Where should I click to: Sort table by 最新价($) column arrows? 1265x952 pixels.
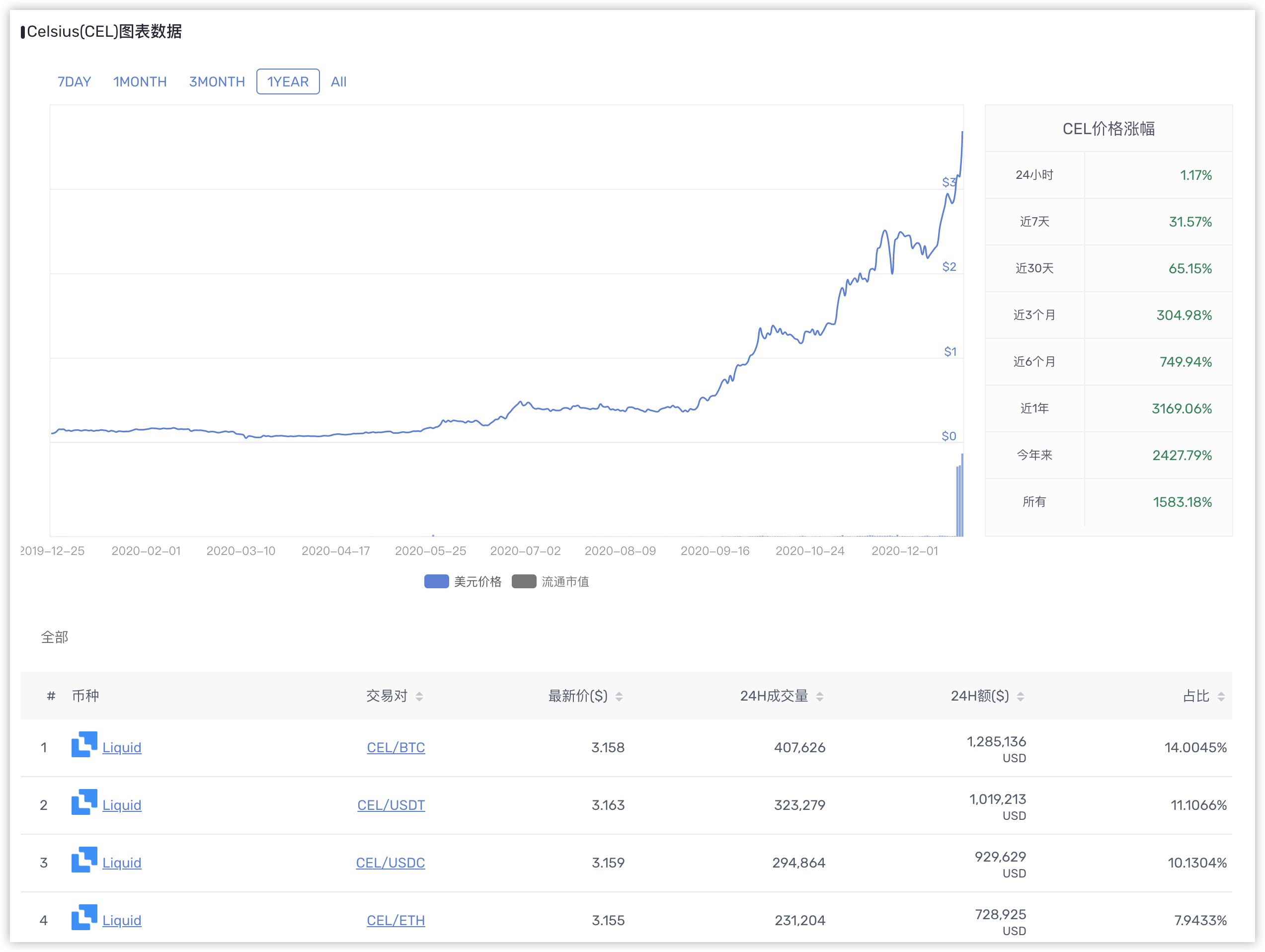point(619,697)
